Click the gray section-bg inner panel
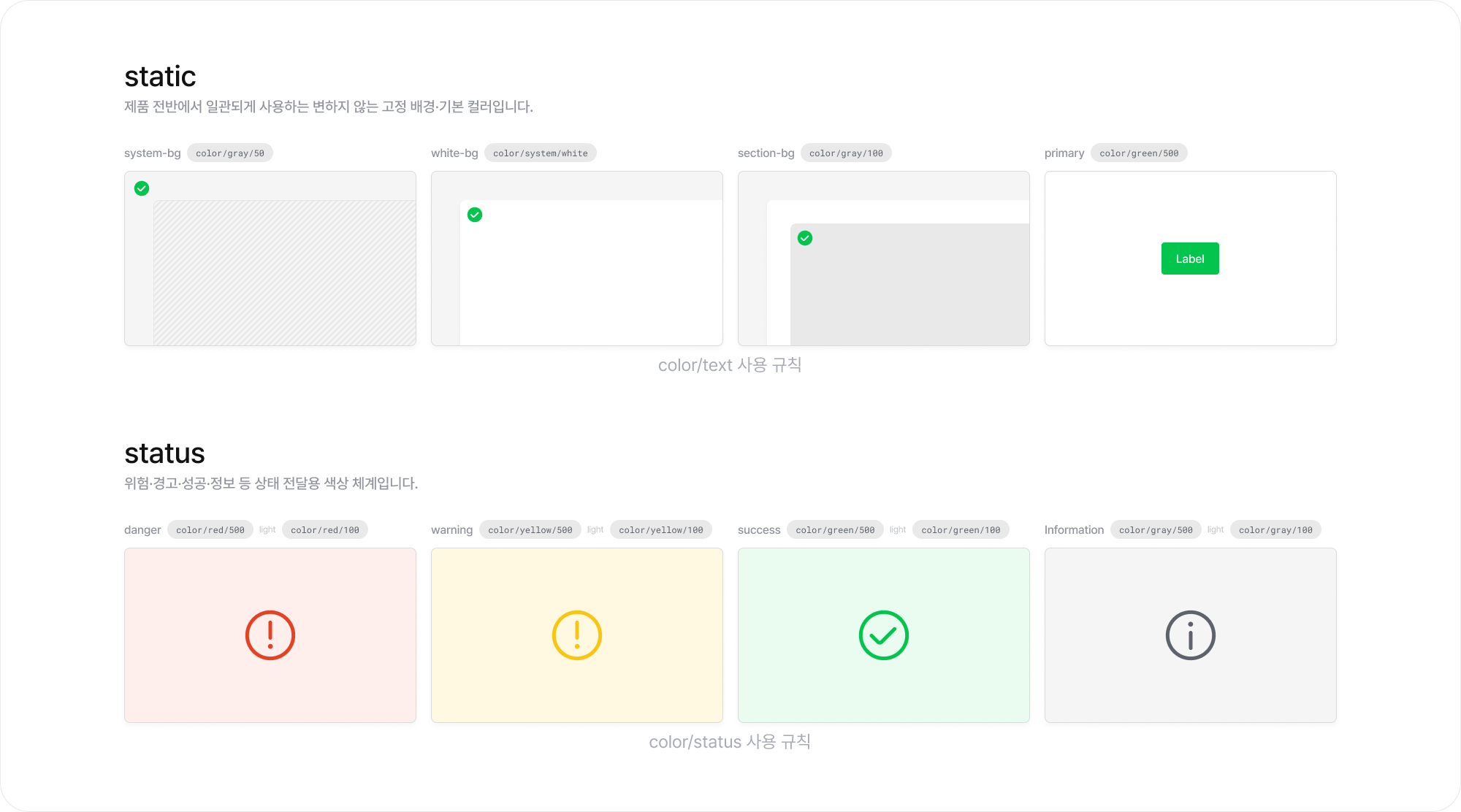The image size is (1461, 812). click(x=913, y=292)
